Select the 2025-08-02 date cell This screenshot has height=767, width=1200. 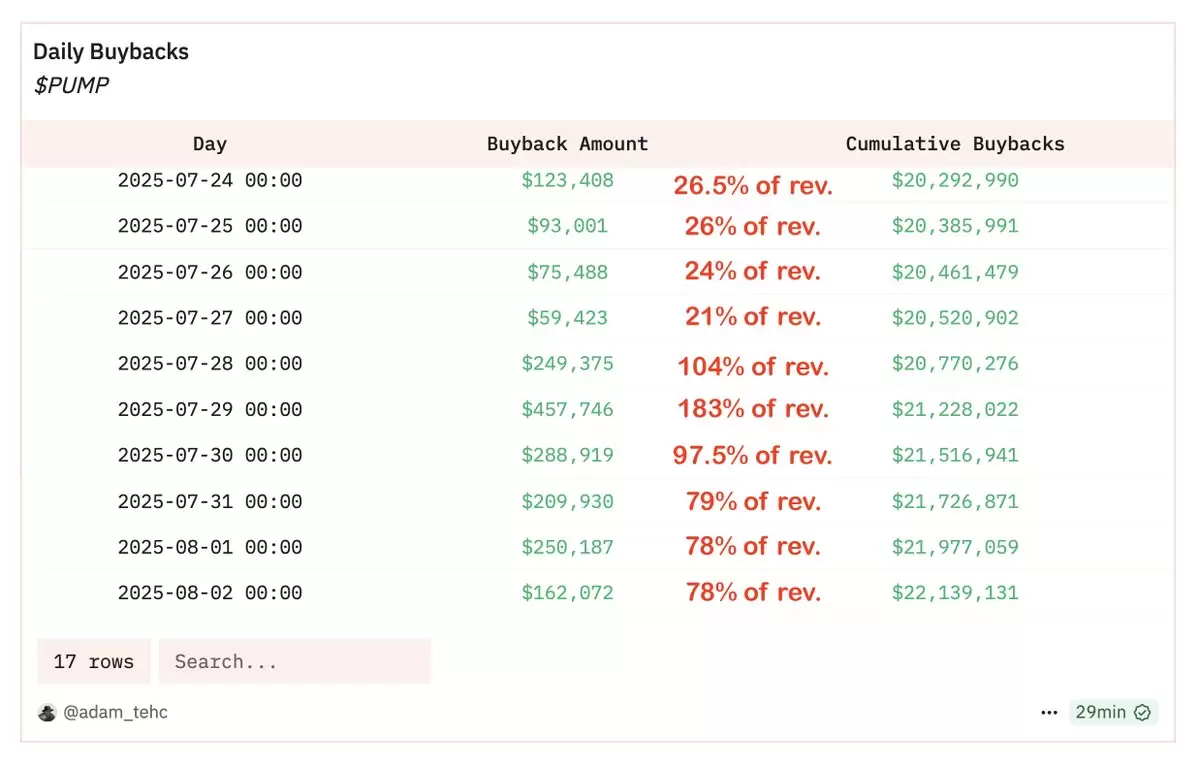coord(210,593)
